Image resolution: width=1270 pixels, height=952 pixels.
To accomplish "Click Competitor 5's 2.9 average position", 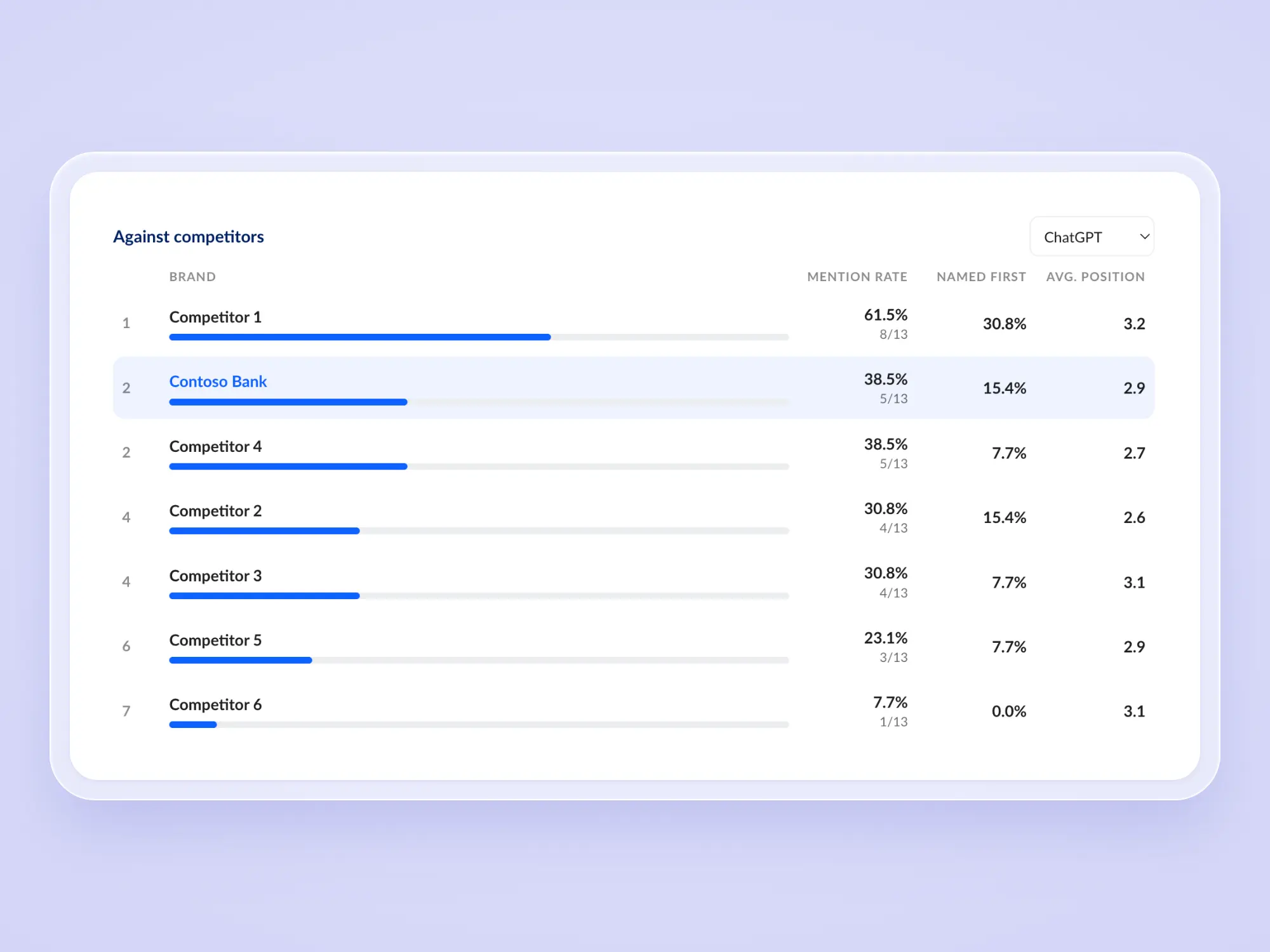I will 1134,647.
